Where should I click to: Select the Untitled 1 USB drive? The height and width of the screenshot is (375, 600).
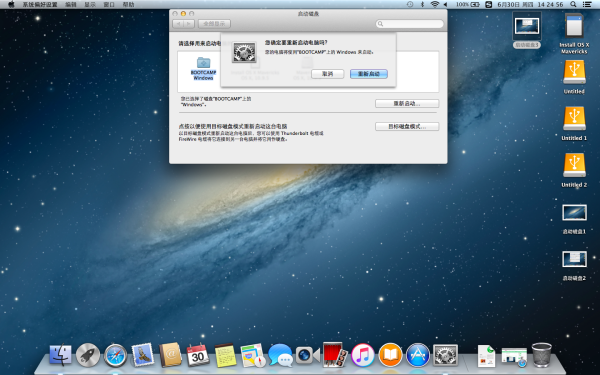(x=574, y=124)
